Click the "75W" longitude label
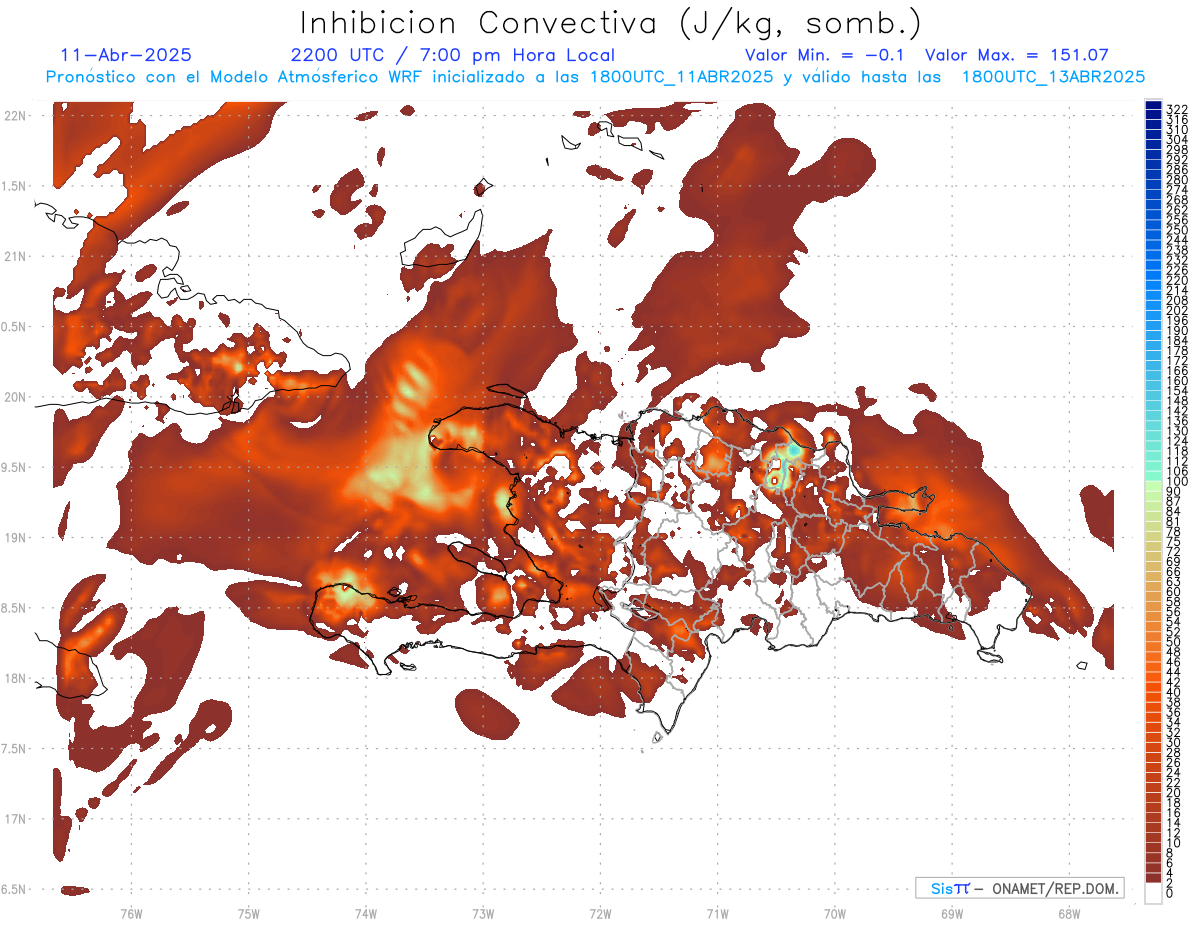The height and width of the screenshot is (927, 1200). point(249,913)
